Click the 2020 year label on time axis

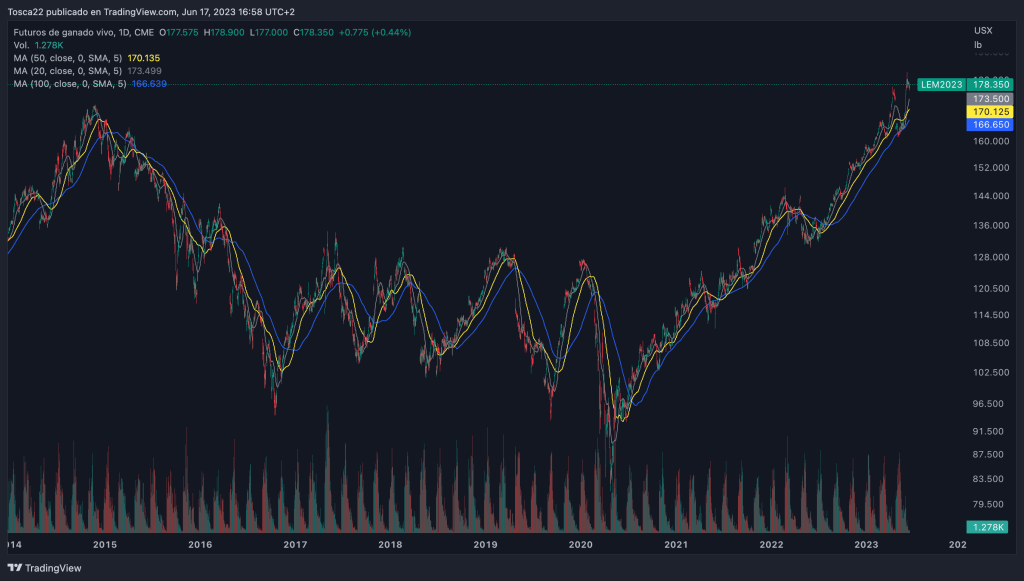(580, 545)
